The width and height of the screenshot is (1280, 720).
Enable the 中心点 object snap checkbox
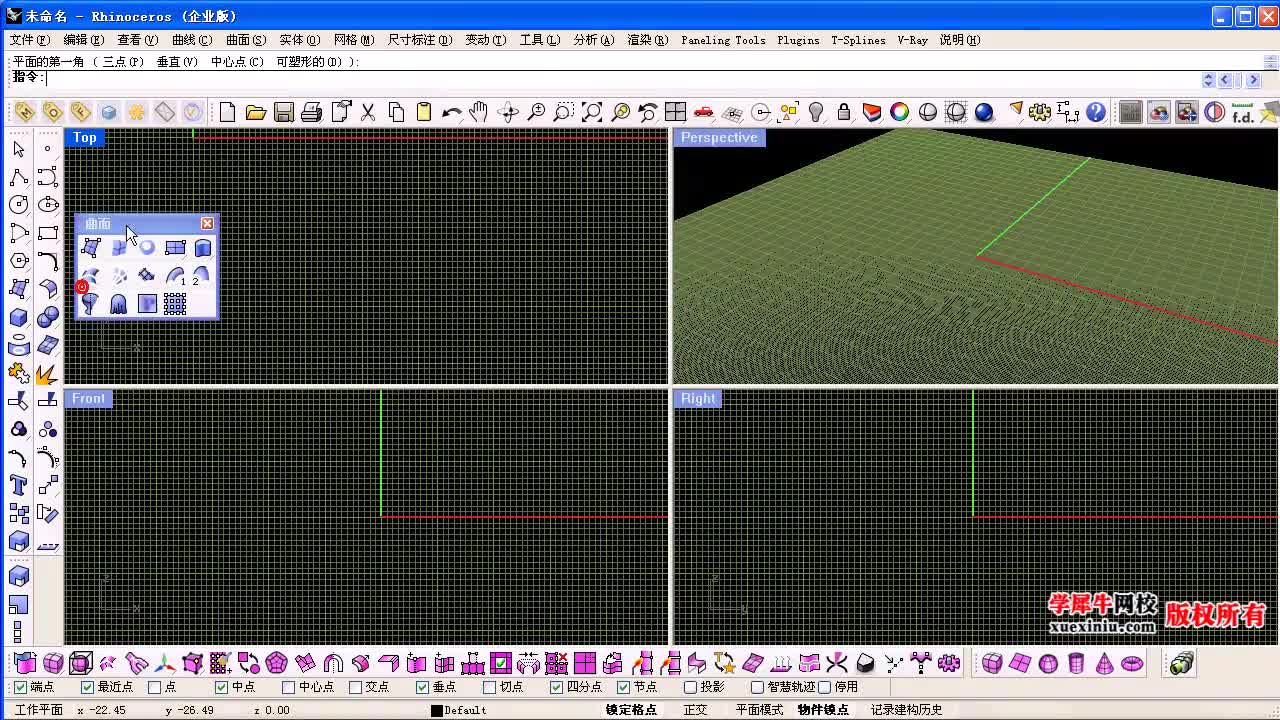(x=288, y=688)
